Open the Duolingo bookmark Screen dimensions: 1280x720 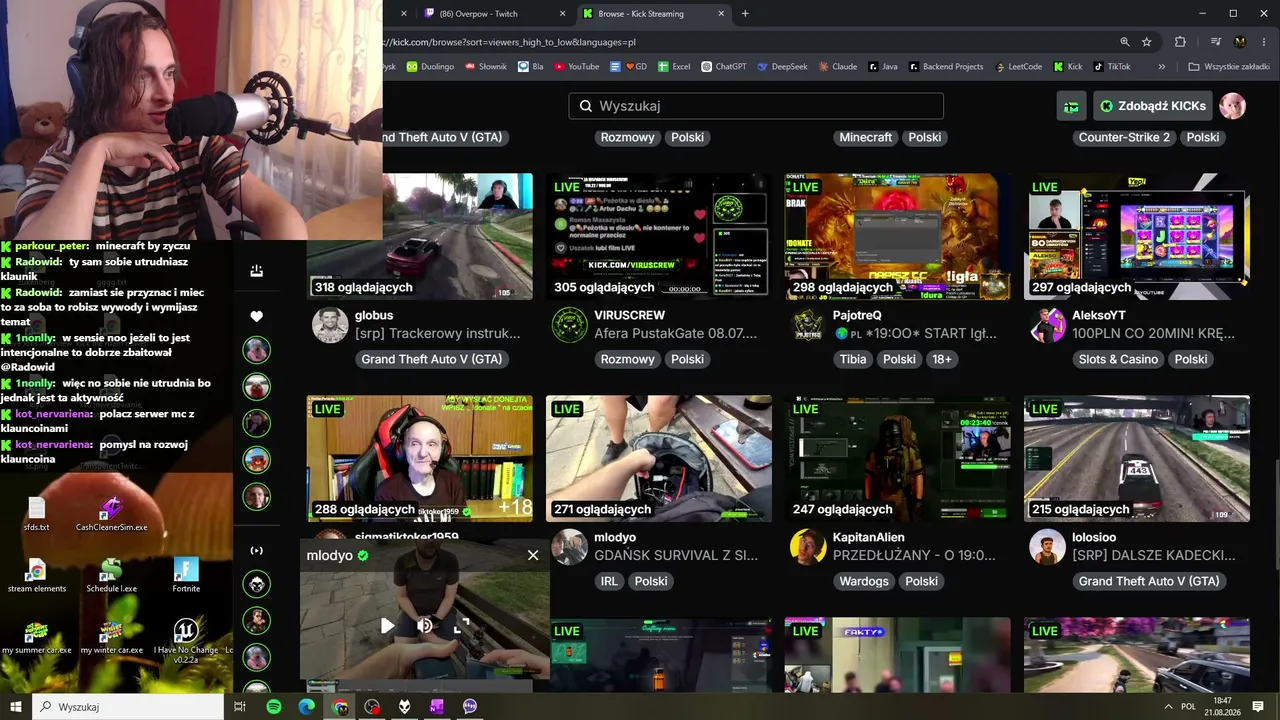(x=430, y=67)
